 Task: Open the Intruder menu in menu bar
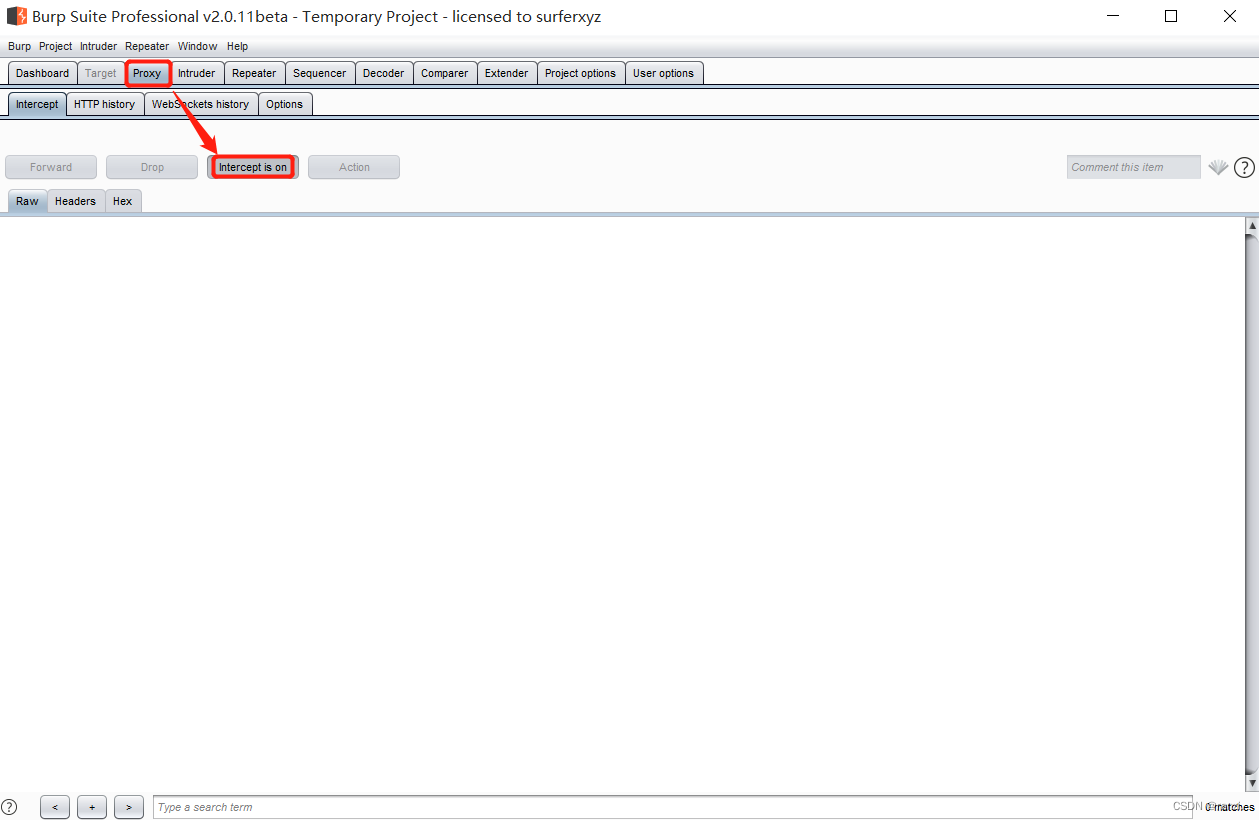pyautogui.click(x=98, y=46)
